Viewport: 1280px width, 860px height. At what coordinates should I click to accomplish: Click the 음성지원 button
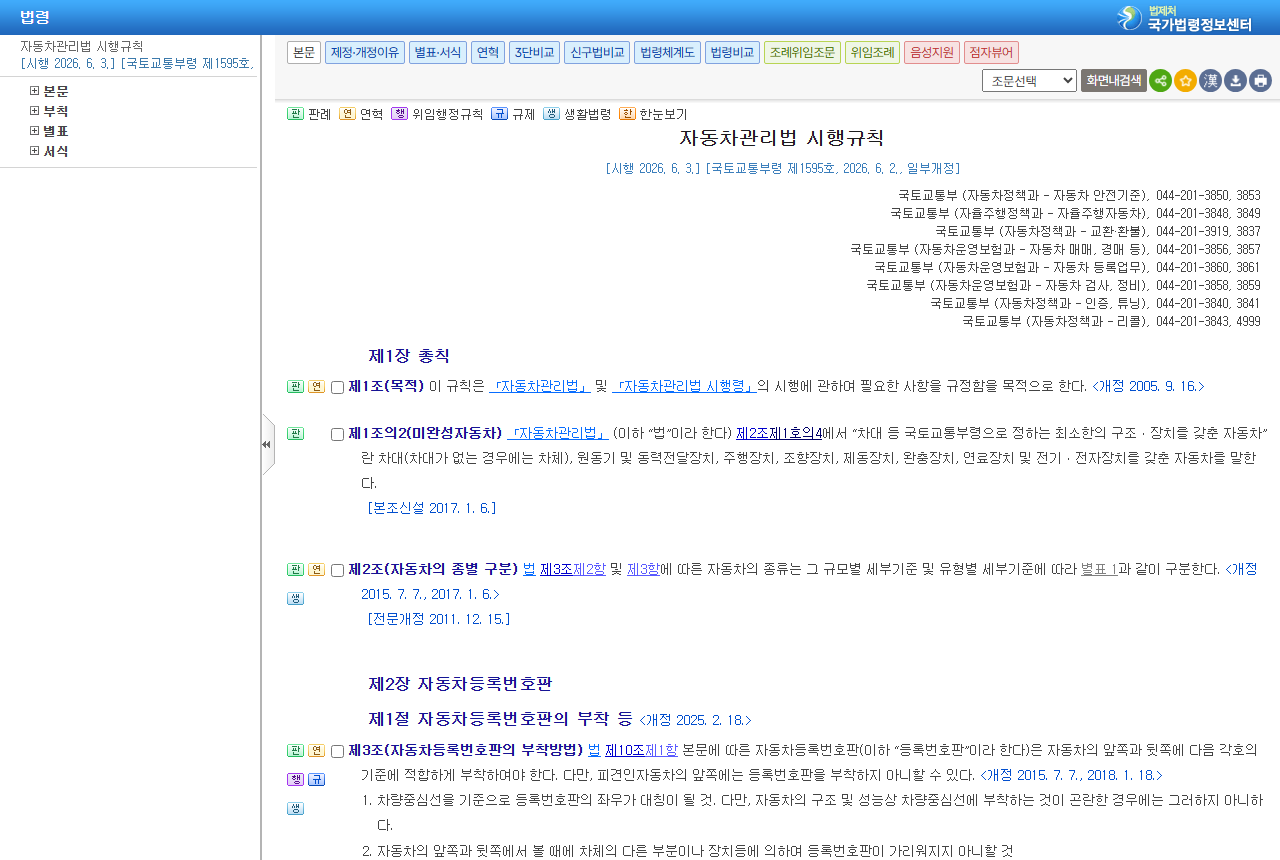click(931, 53)
